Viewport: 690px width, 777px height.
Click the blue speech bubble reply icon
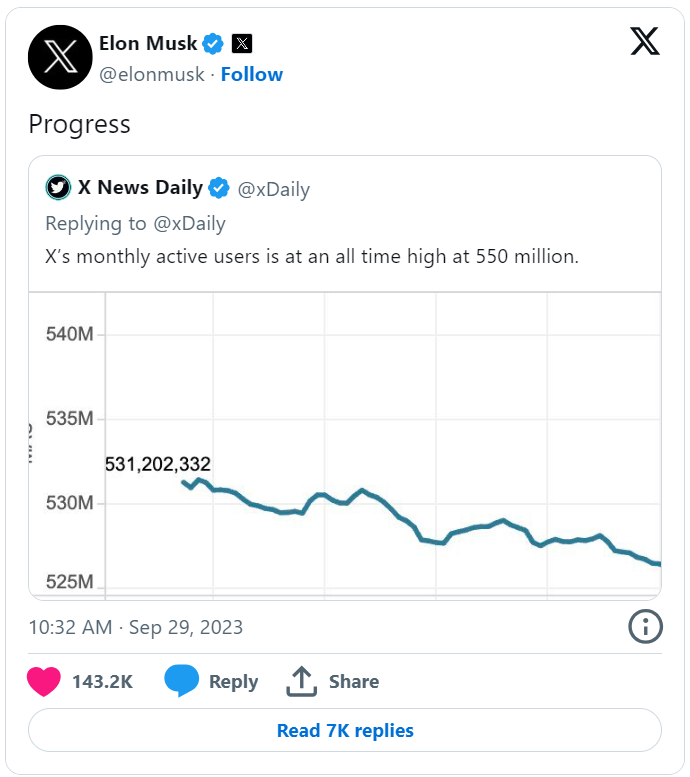coord(181,681)
